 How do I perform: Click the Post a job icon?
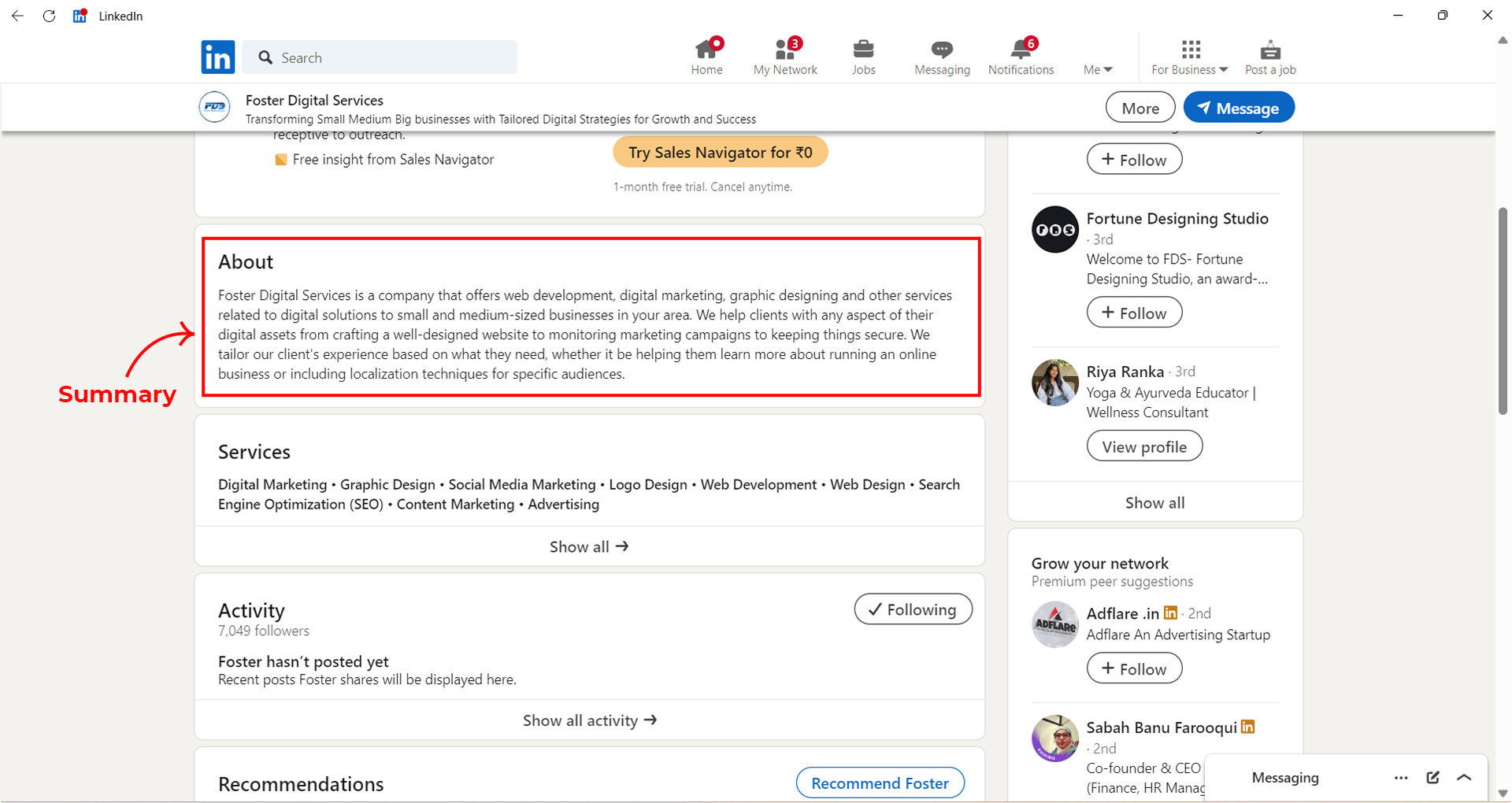tap(1270, 50)
